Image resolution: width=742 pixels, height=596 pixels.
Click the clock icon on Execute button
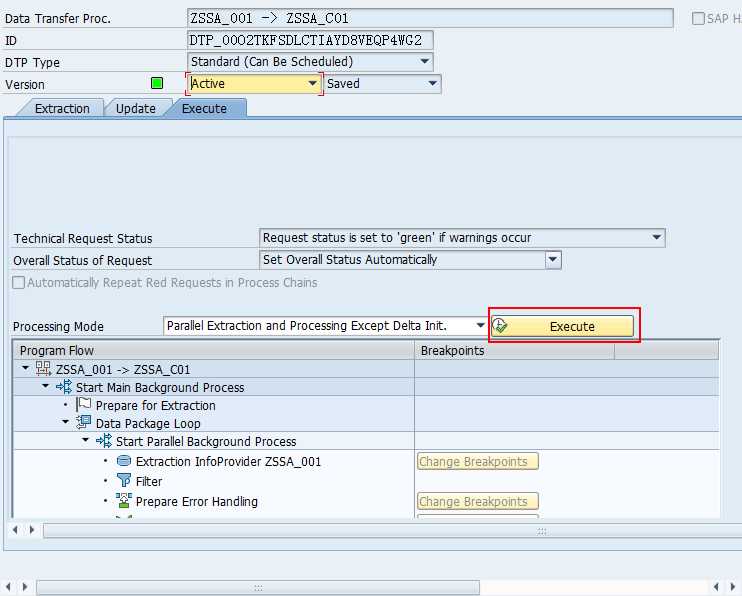pos(500,326)
